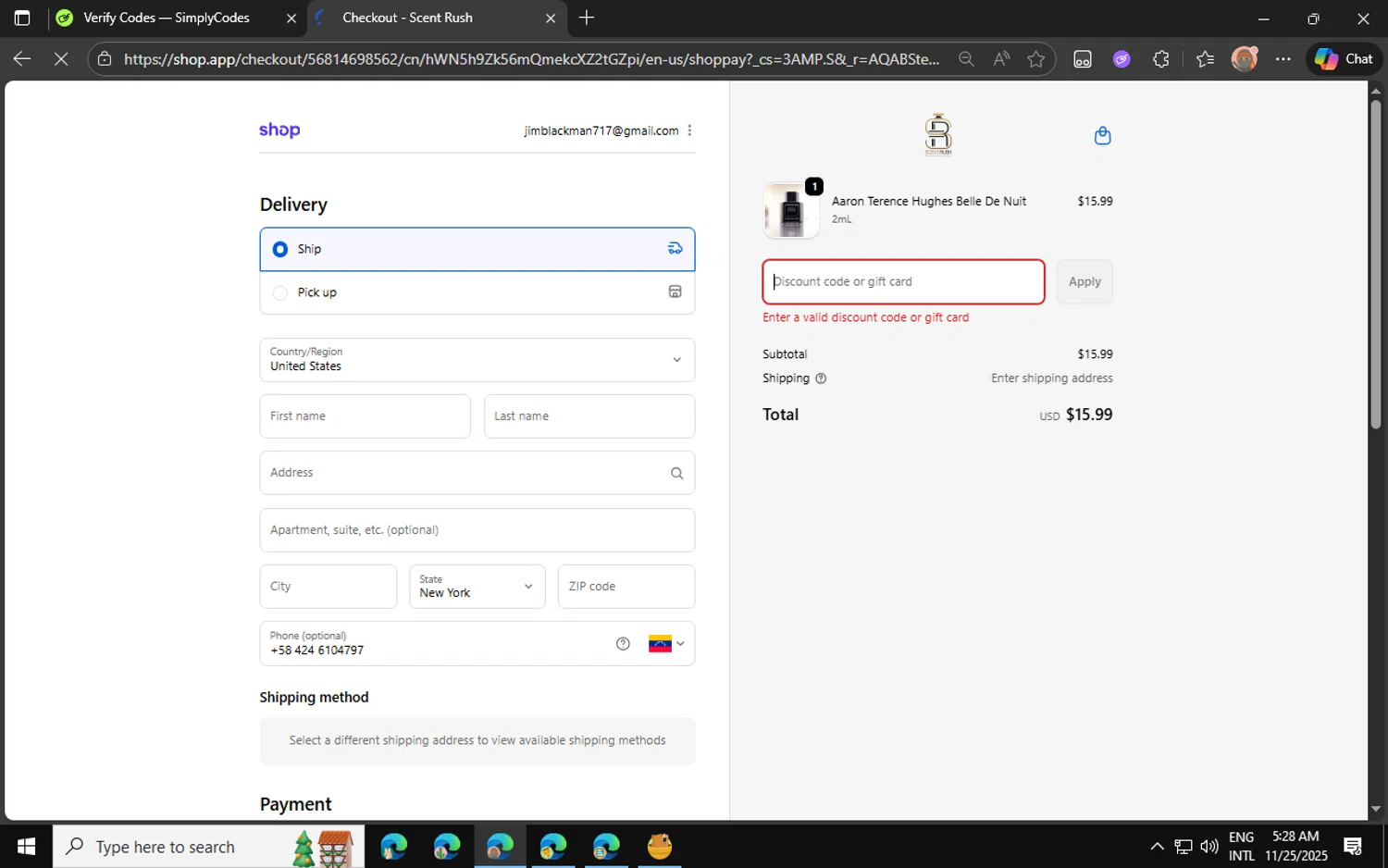Viewport: 1388px width, 868px height.
Task: Expand the Country/Region dropdown
Action: click(477, 360)
